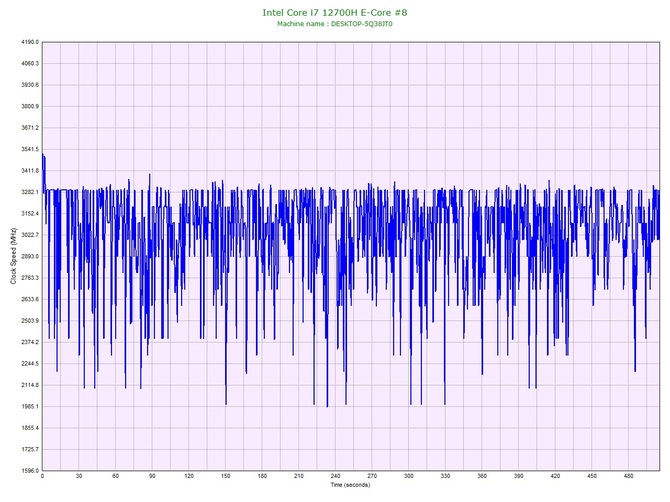Click the 90 tick on time axis
Viewport: 670px width, 502px height.
152,476
